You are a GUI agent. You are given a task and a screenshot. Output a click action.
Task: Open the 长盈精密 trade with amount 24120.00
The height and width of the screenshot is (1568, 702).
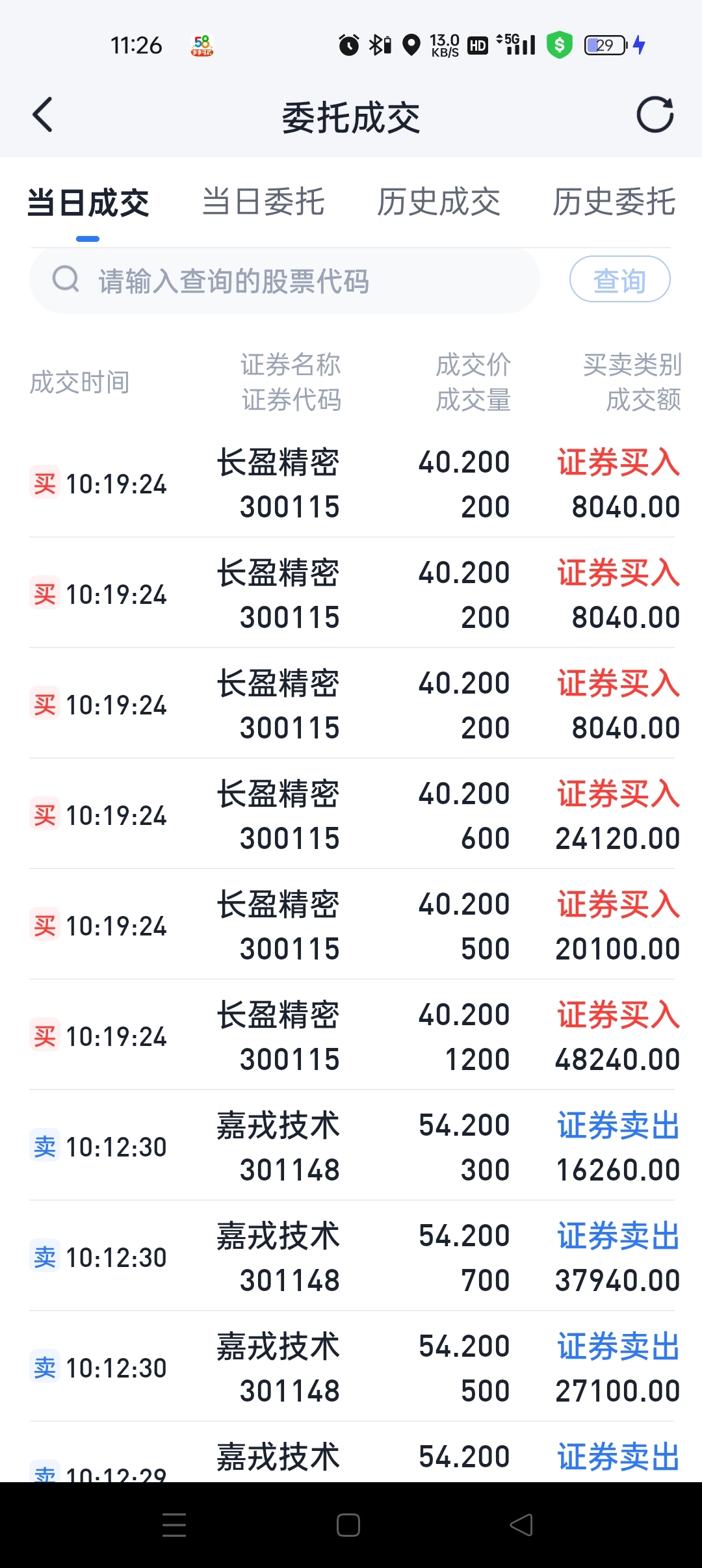click(x=351, y=815)
